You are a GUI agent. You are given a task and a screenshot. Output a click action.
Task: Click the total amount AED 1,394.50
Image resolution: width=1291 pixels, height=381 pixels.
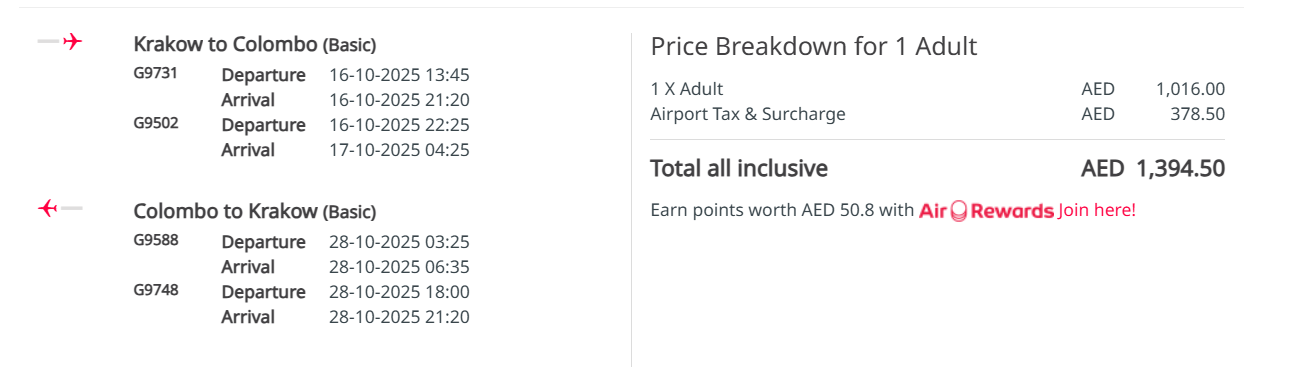pyautogui.click(x=1153, y=168)
